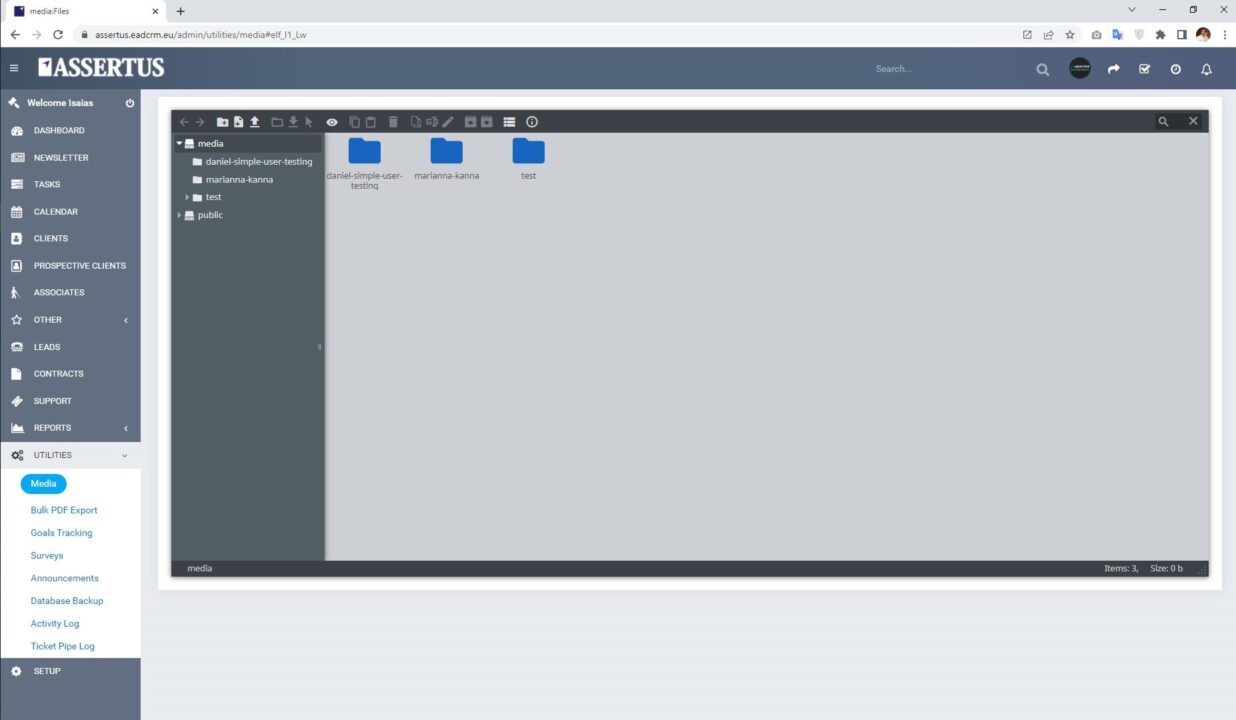Open the Goals Tracking link

[x=61, y=533]
